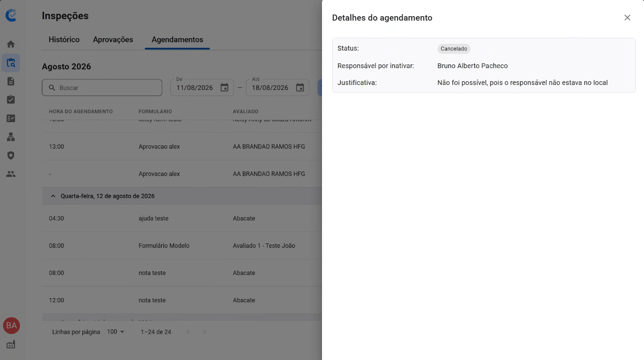Click the search magnifier icon
The height and width of the screenshot is (360, 644).
[x=52, y=87]
